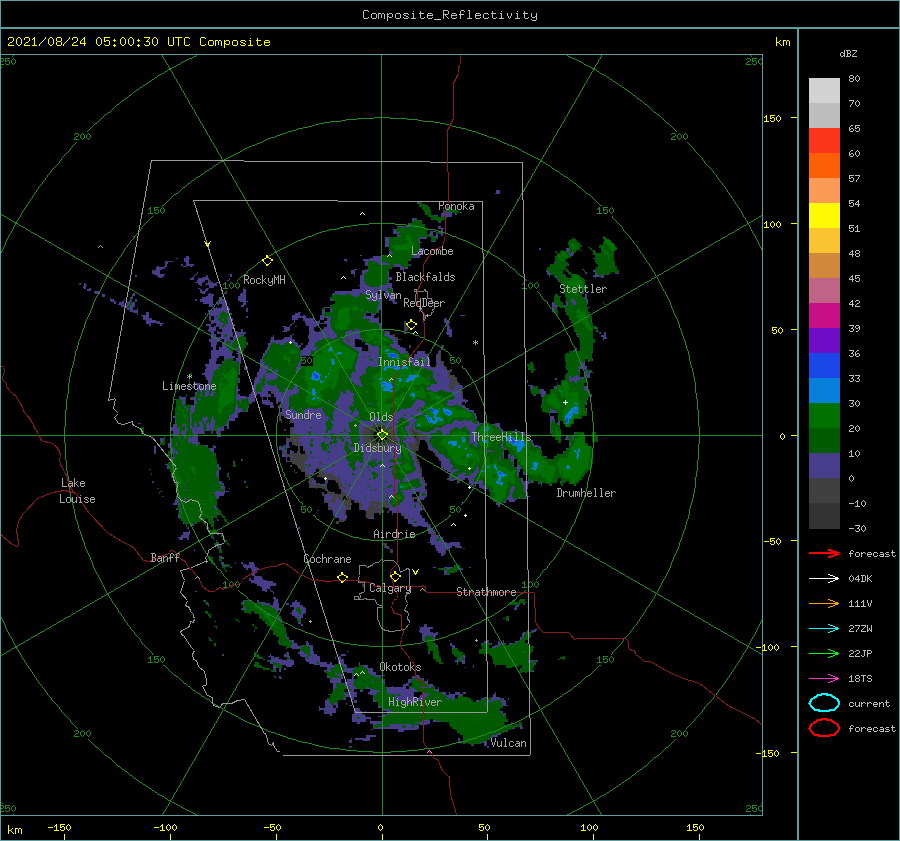Screen dimensions: 900x841
Task: Click the Lake Louise label
Action: point(77,491)
